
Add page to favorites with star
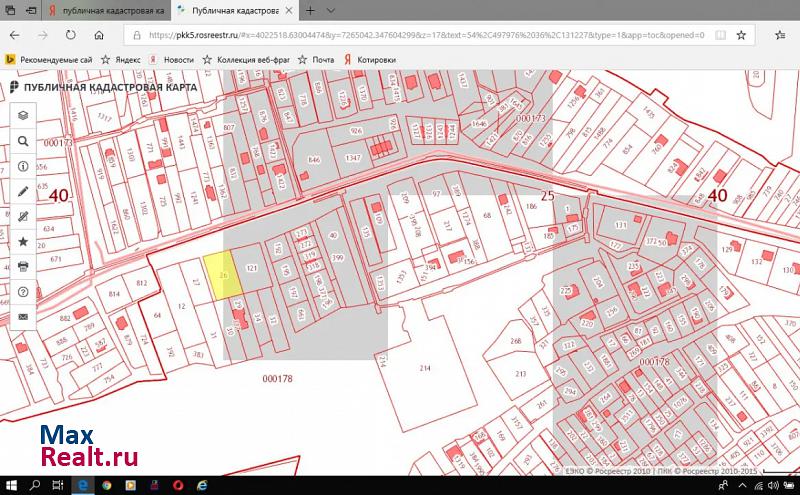(741, 34)
